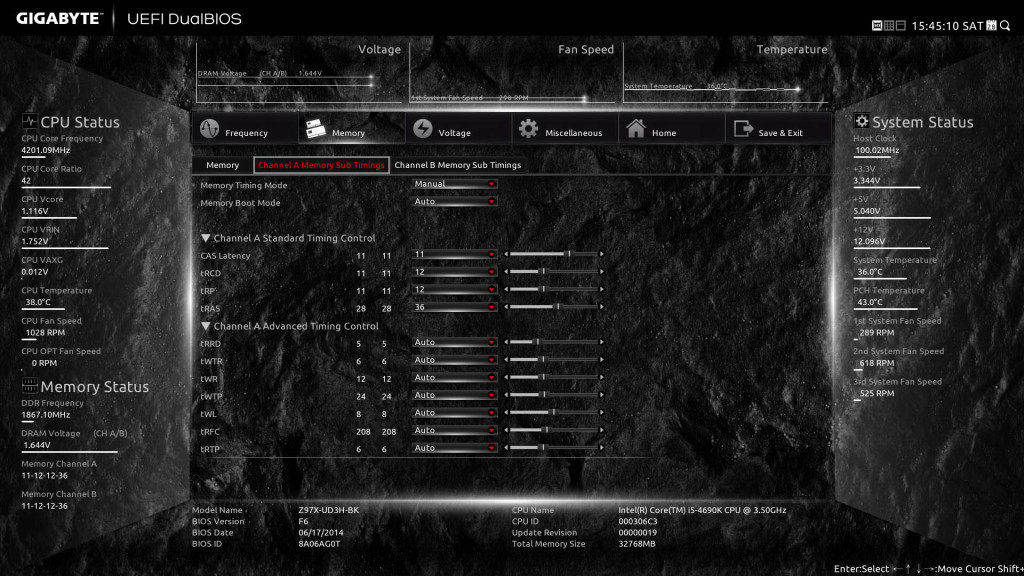Select the HD resolution mode icon

(x=877, y=25)
